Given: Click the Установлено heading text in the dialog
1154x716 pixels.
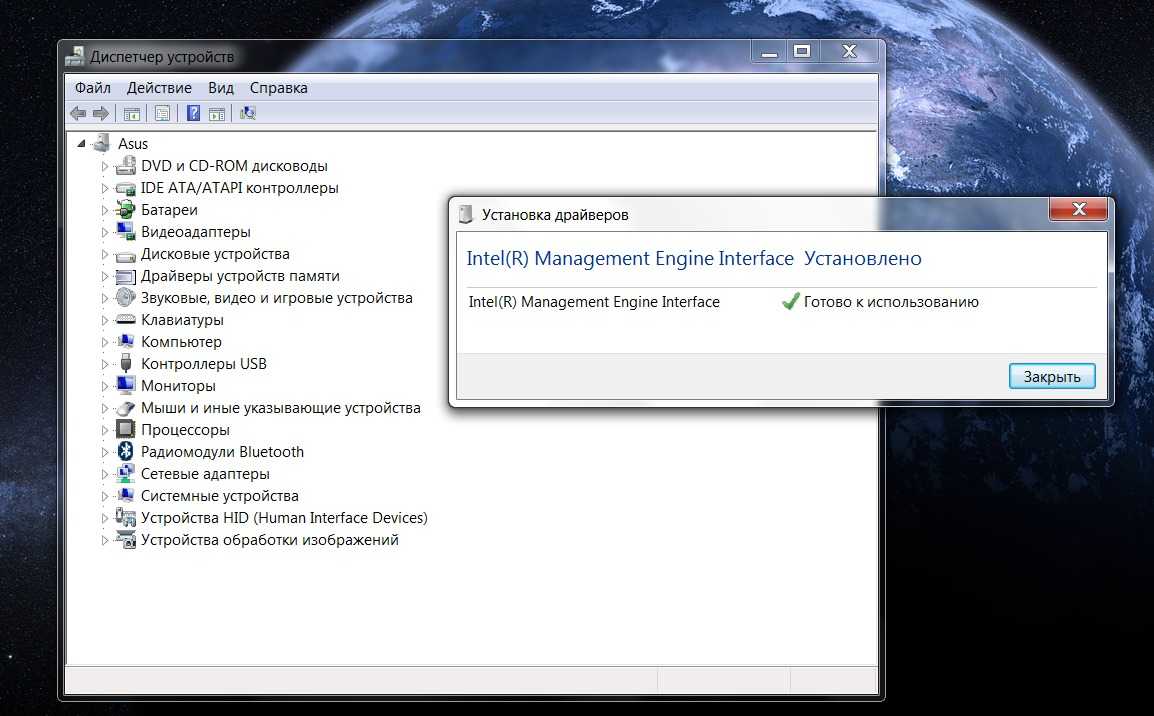Looking at the screenshot, I should 863,258.
